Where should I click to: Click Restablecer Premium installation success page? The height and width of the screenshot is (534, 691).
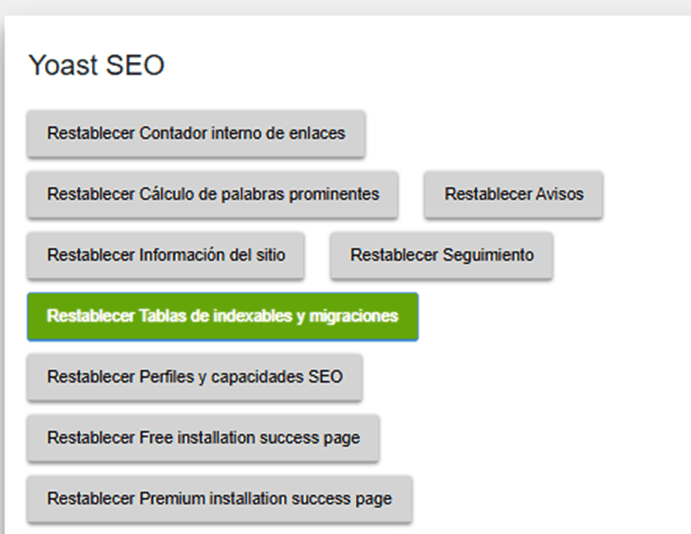[x=219, y=499]
